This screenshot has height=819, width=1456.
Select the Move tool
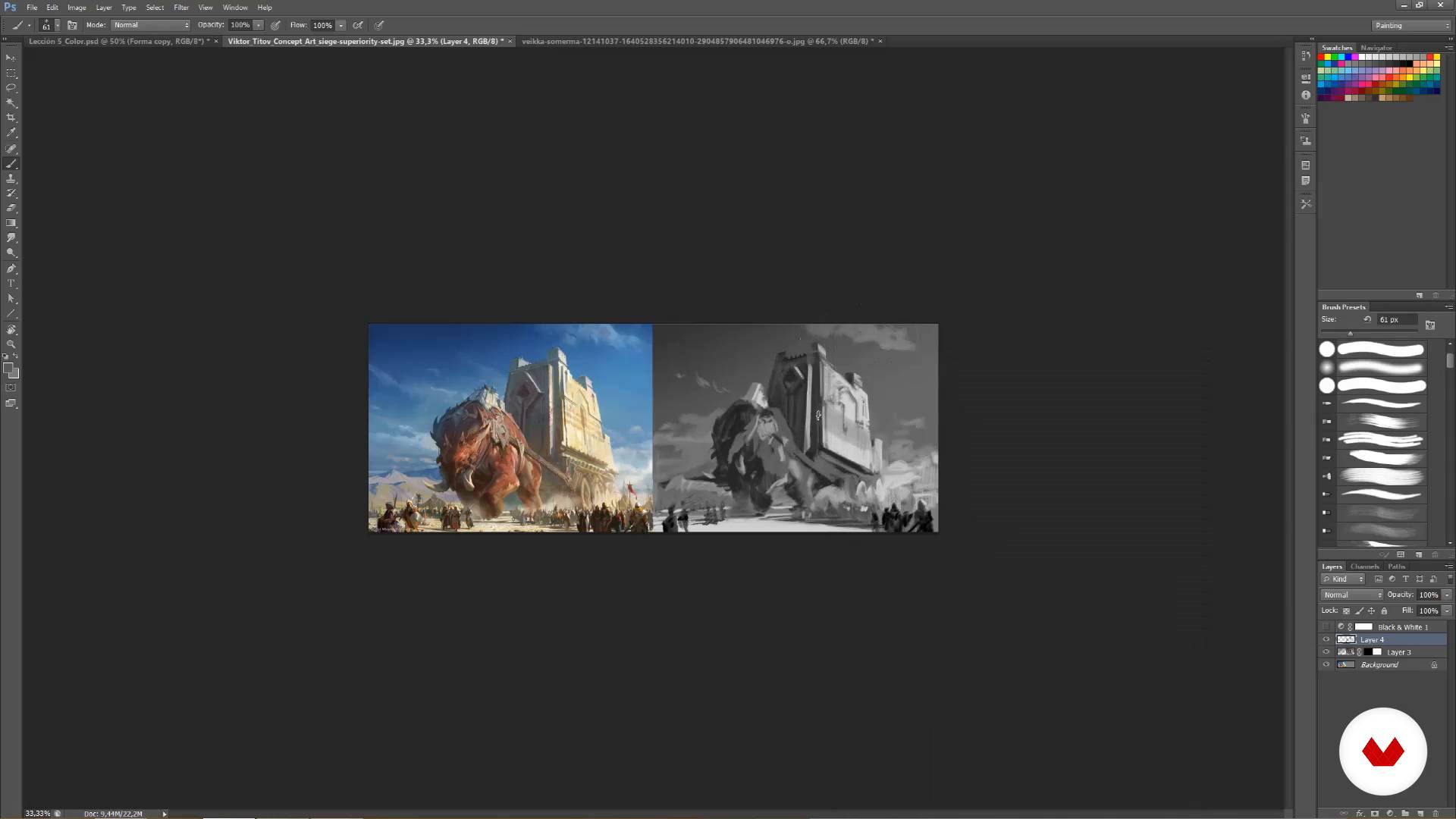pyautogui.click(x=11, y=58)
